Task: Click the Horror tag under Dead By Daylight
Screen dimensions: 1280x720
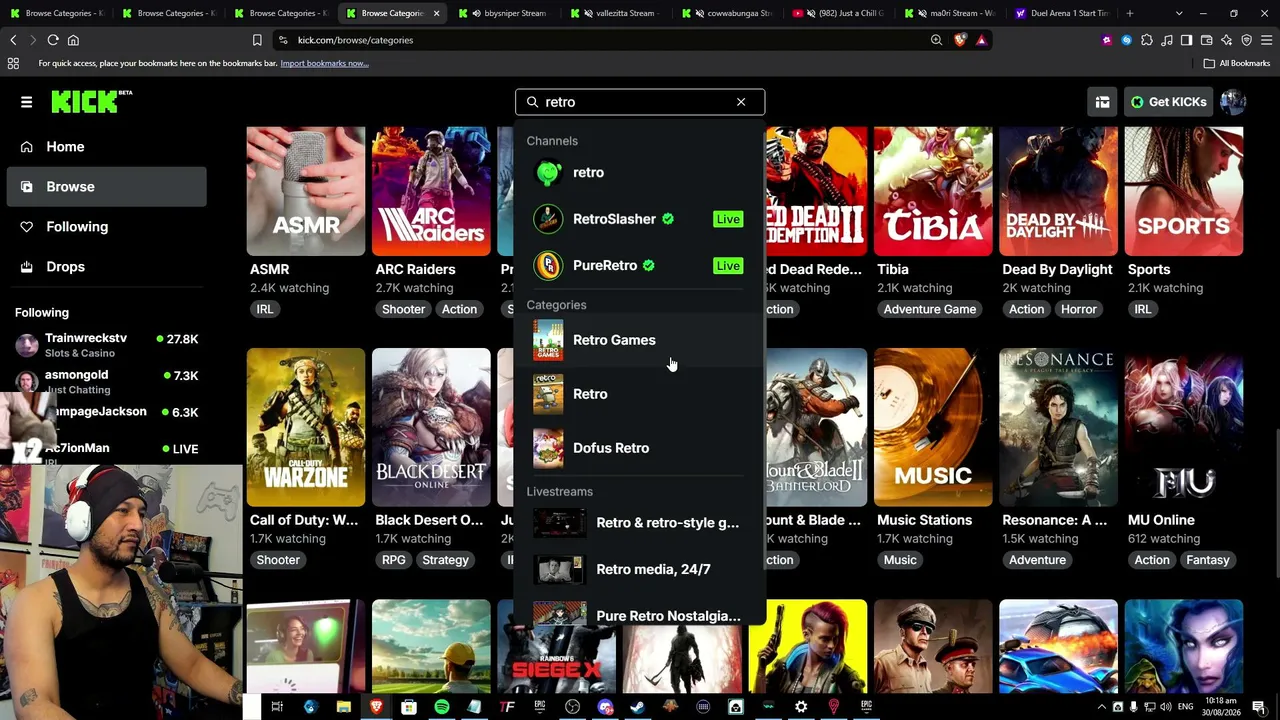Action: click(x=1079, y=309)
